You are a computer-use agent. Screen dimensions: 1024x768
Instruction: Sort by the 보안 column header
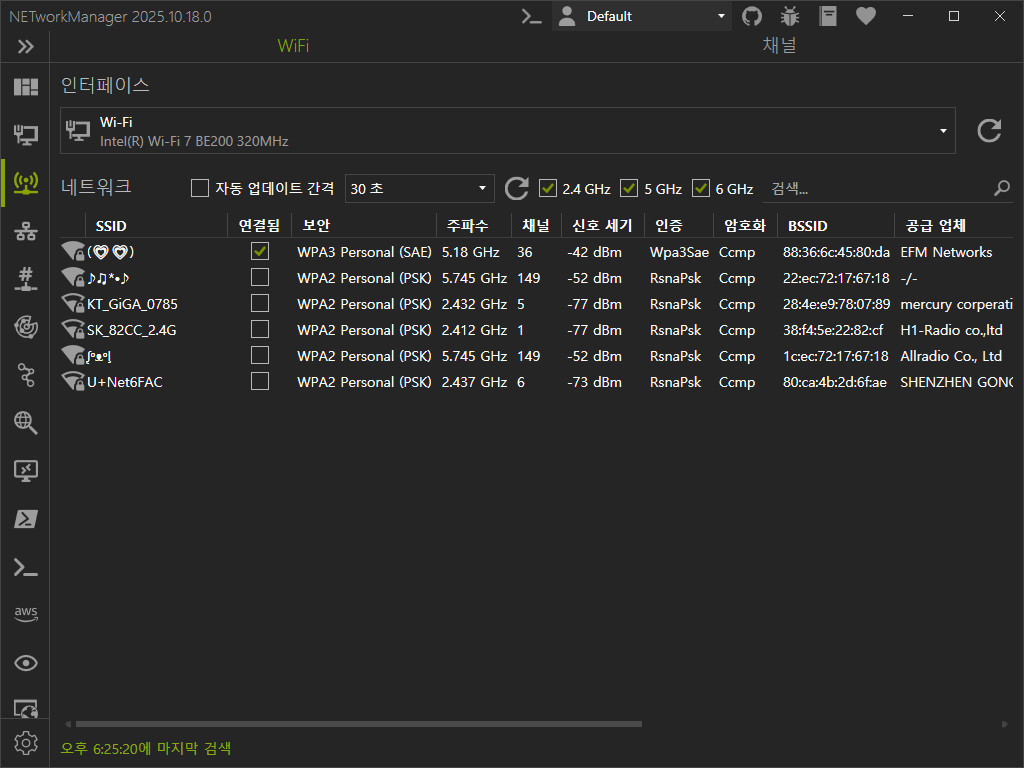pos(364,226)
